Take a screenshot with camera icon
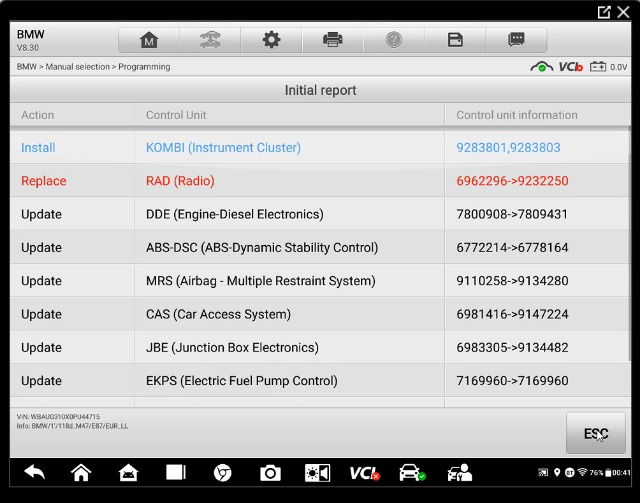 [x=270, y=473]
